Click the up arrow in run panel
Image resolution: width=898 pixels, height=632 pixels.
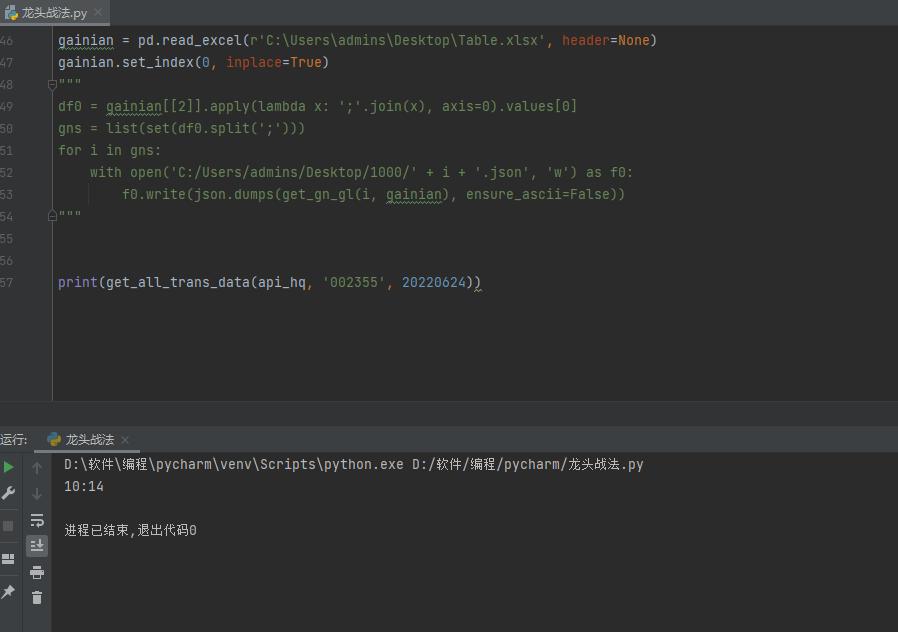37,468
